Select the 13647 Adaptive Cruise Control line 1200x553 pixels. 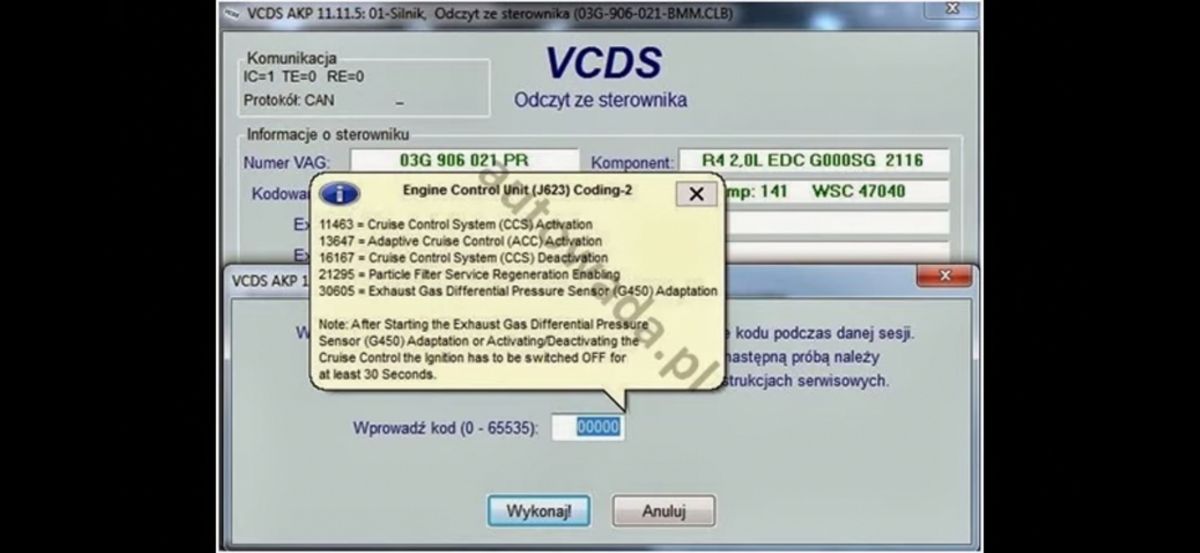pos(460,241)
